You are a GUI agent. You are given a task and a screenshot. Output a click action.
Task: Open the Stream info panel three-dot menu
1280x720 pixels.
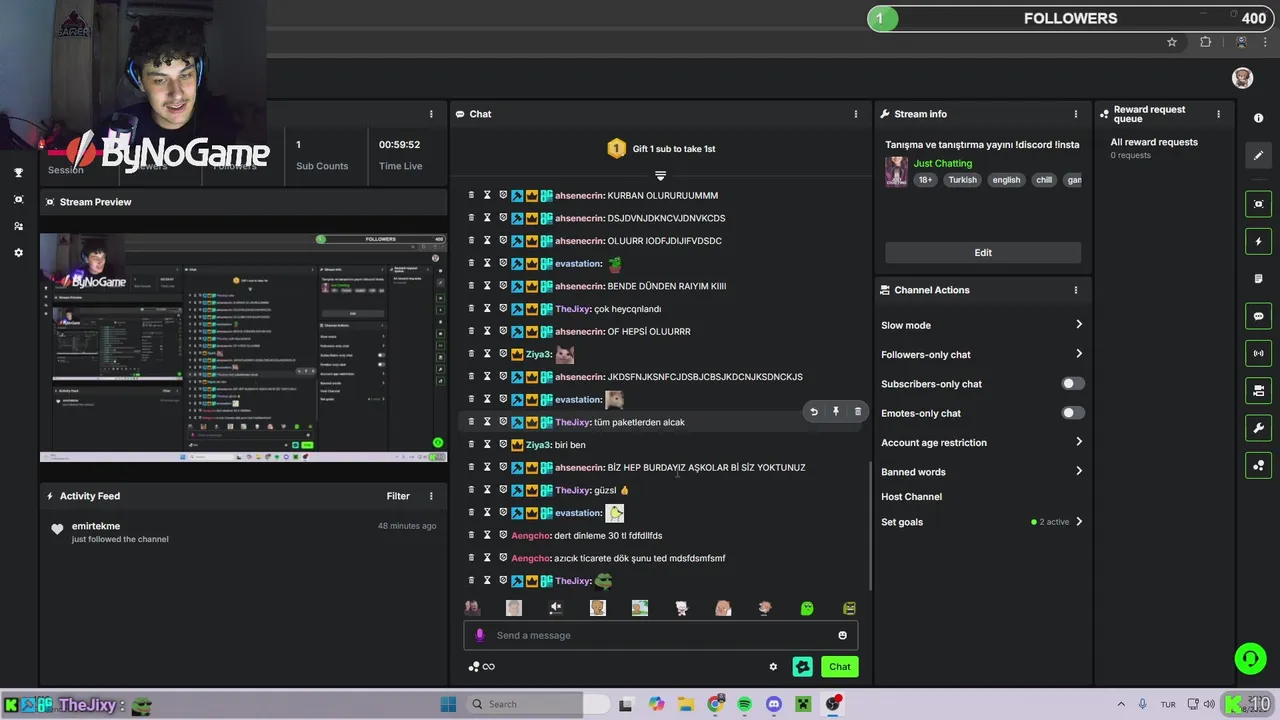point(1076,114)
